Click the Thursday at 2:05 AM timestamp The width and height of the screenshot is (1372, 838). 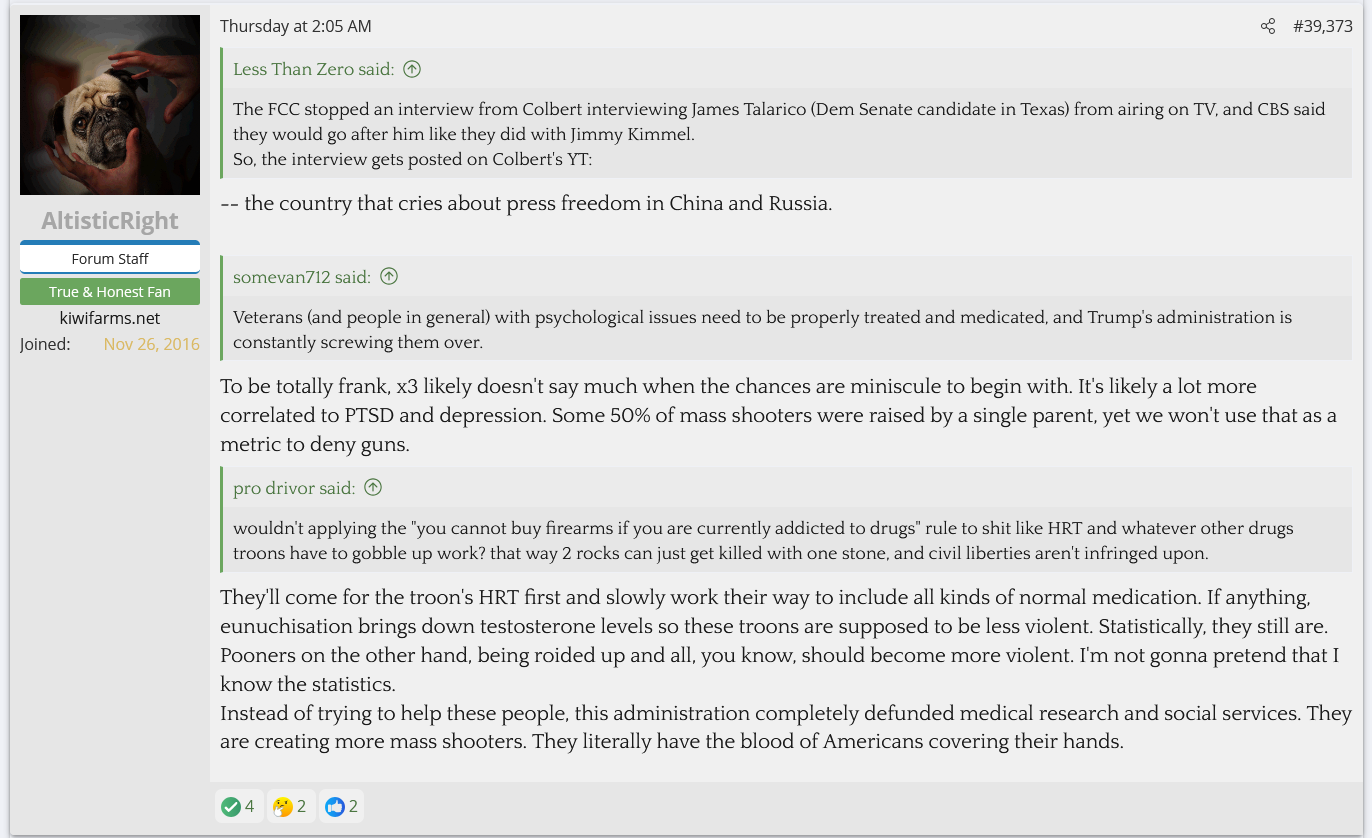point(295,26)
